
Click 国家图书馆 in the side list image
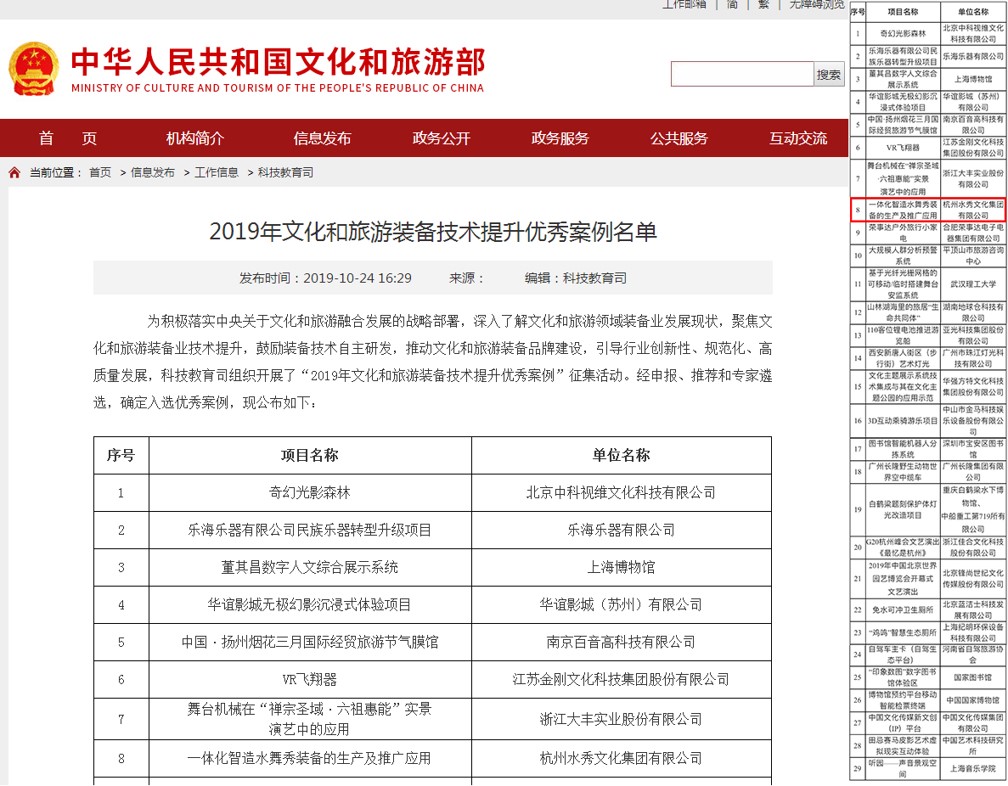(x=973, y=677)
